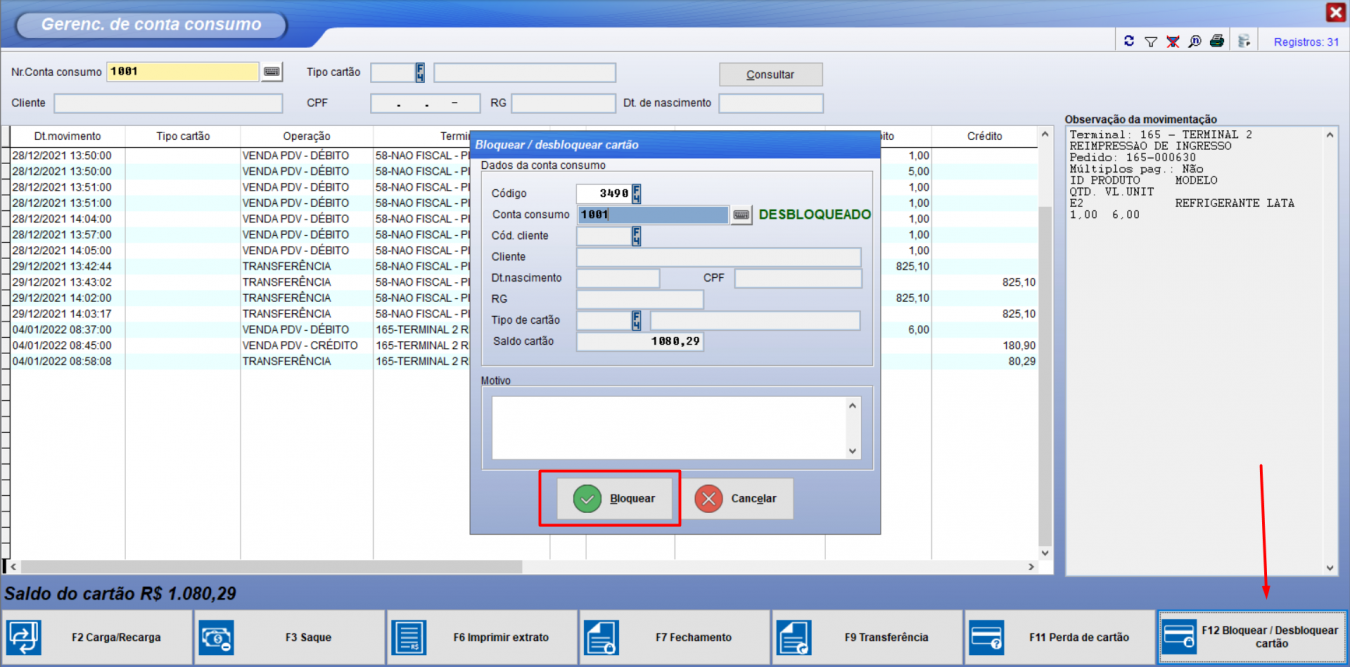Open F4 lookup beside Código field
The image size is (1350, 667).
(x=636, y=193)
